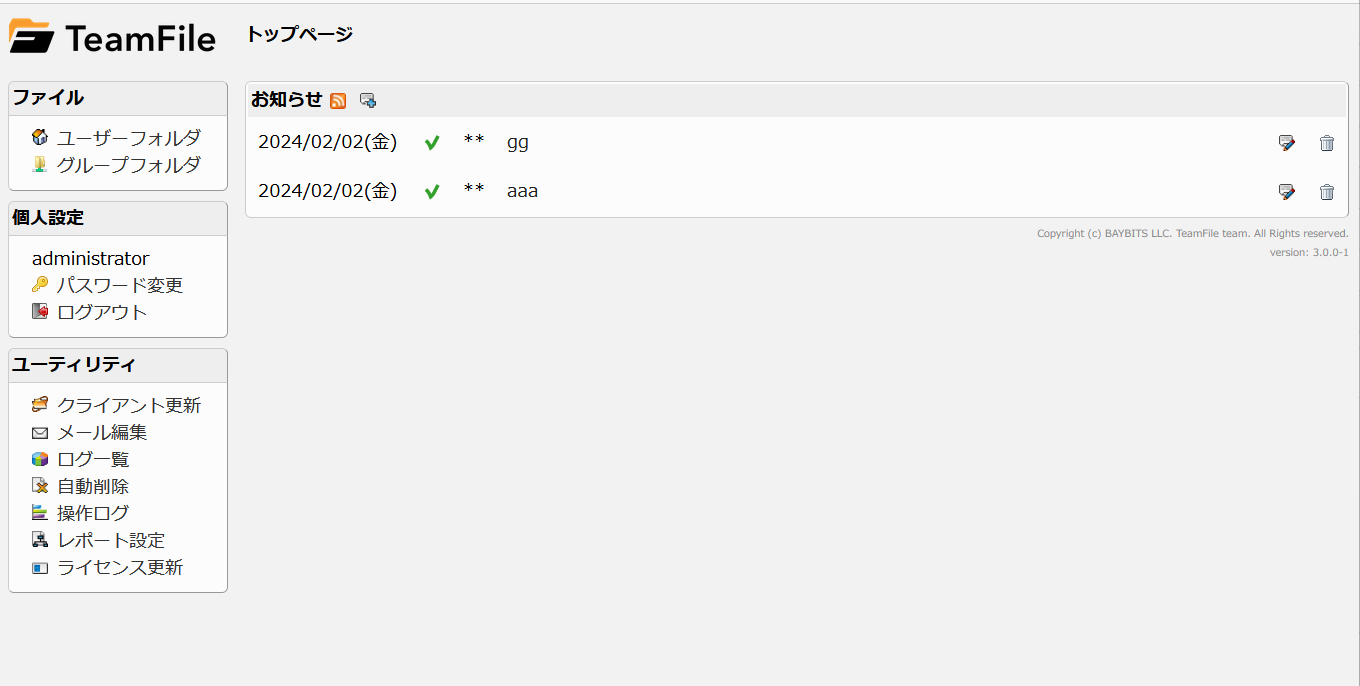
Task: Edit the 'aaa' announcement
Action: coord(1287,192)
